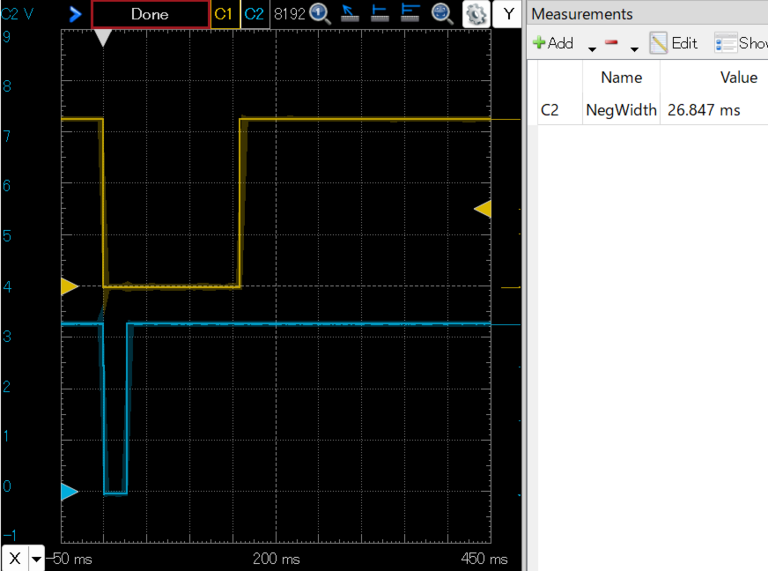Expand the X cursor dropdown arrow
The height and width of the screenshot is (571, 768).
(37, 559)
